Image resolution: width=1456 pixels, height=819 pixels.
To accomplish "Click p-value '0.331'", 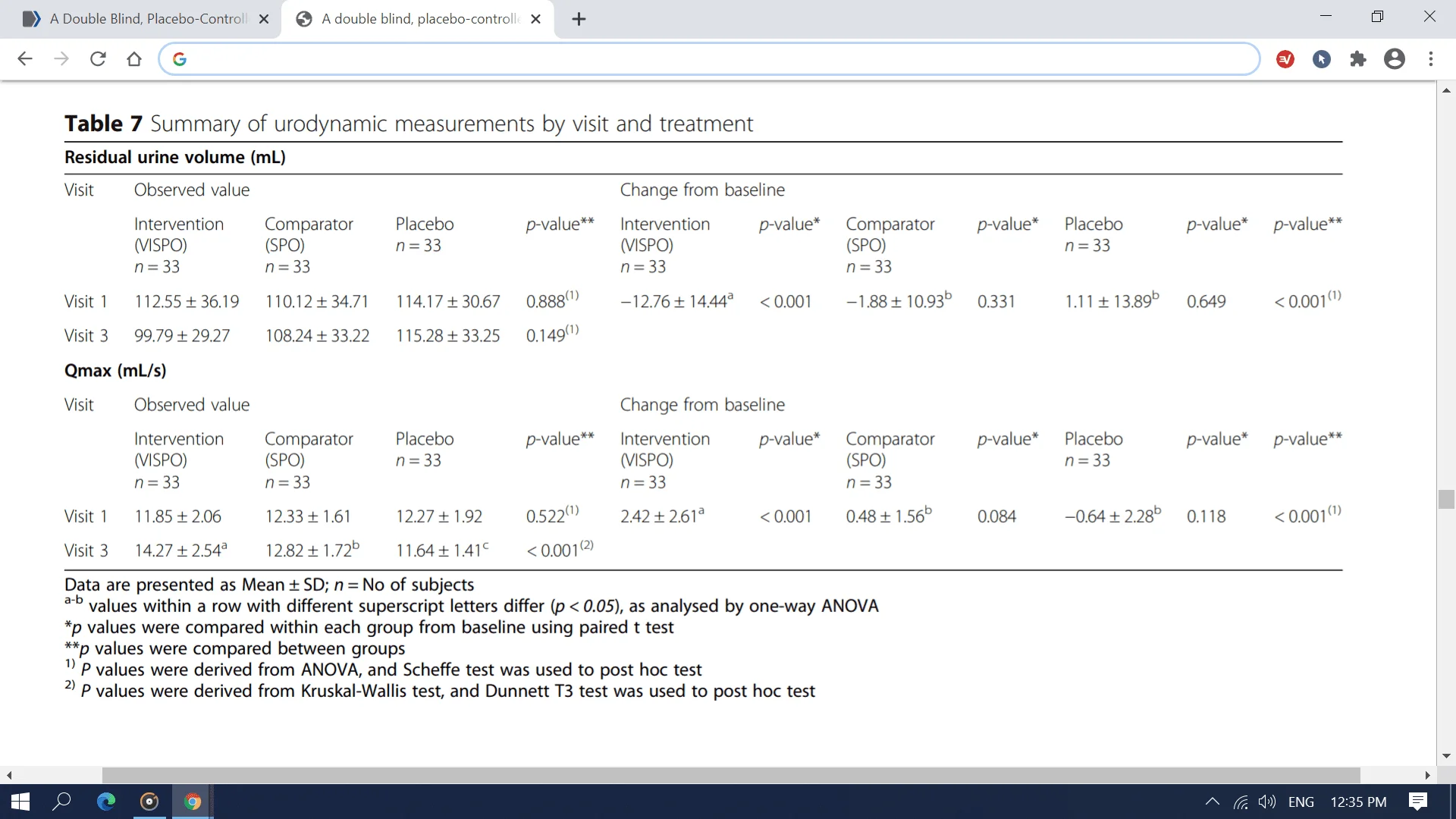I will click(x=996, y=301).
